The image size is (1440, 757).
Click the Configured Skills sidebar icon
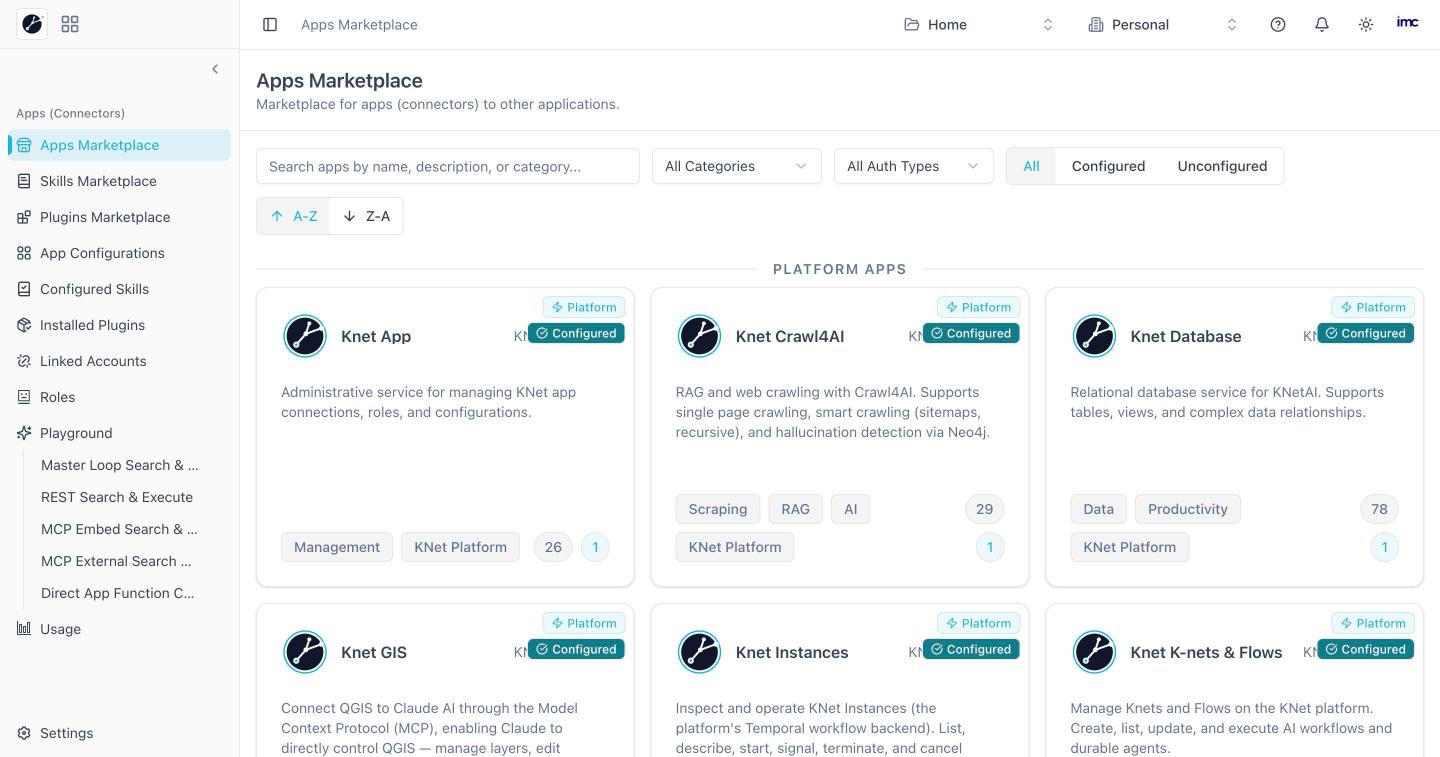coord(24,289)
